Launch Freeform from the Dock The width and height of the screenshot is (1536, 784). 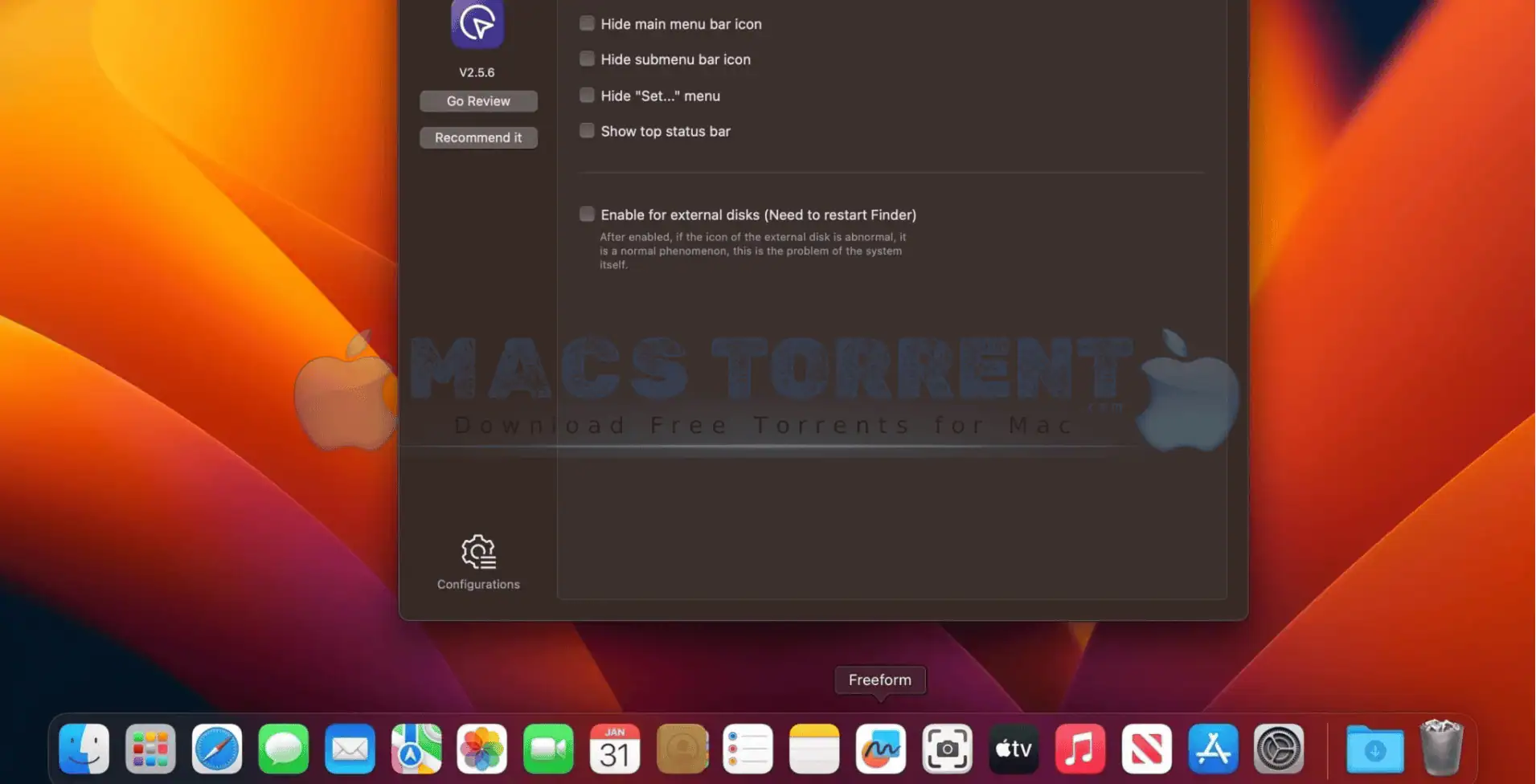click(x=881, y=749)
